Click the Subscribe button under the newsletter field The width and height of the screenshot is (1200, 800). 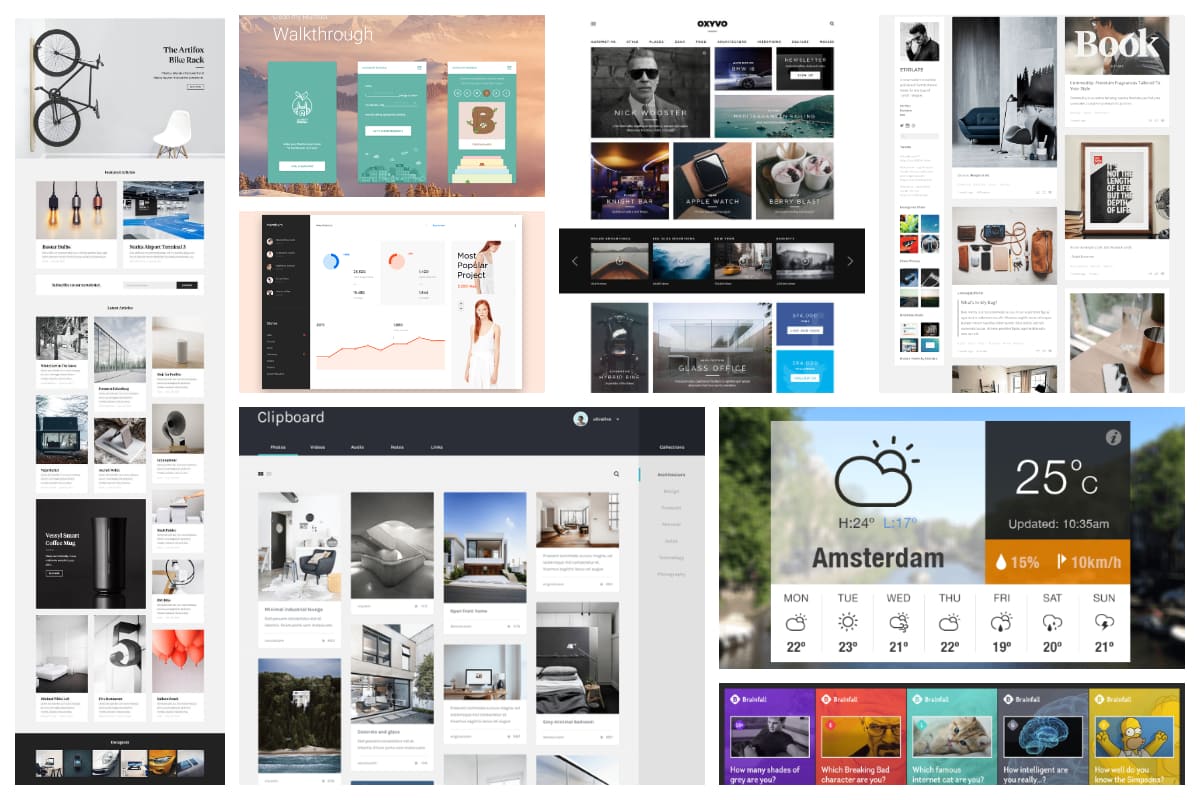187,284
